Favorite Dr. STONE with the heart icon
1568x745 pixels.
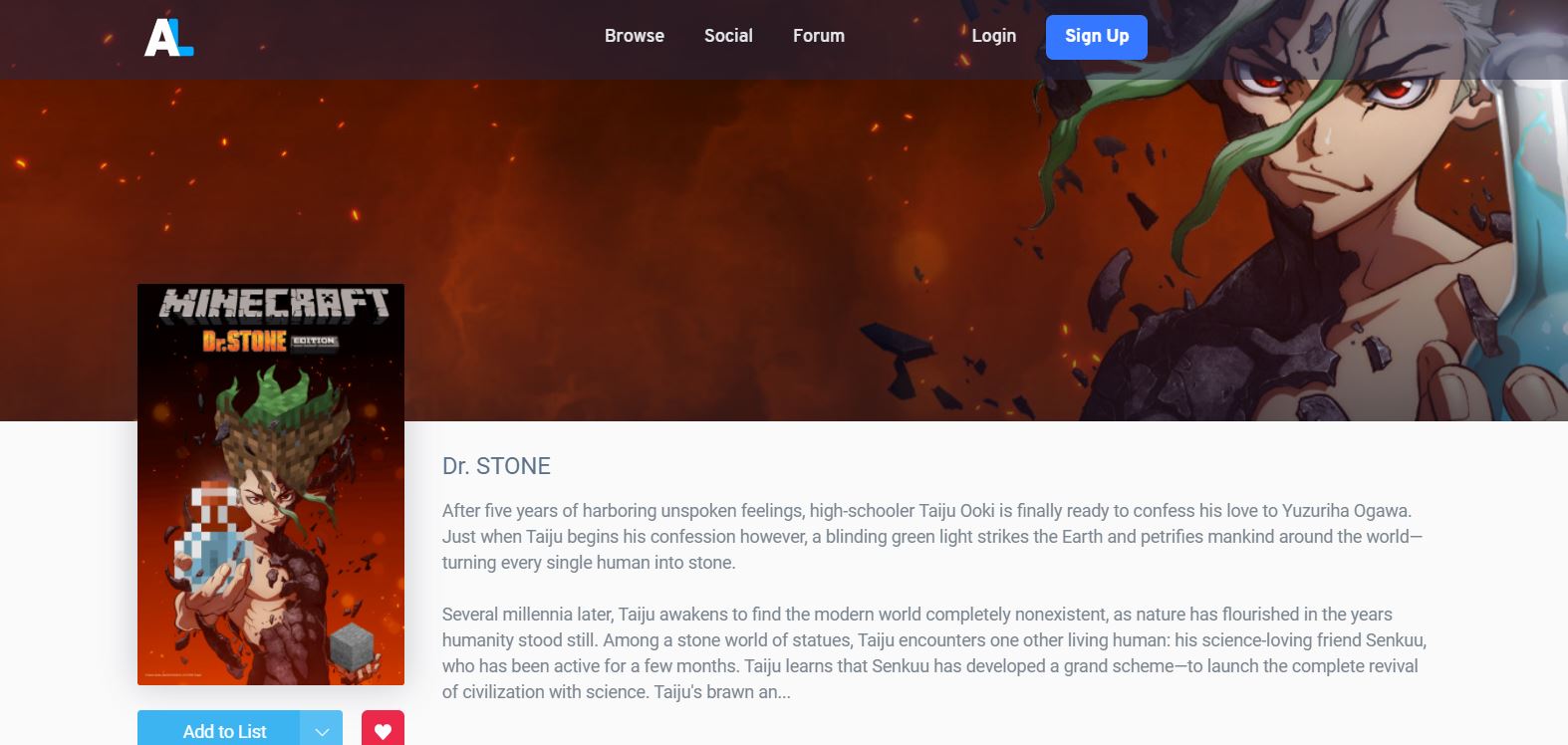click(383, 730)
